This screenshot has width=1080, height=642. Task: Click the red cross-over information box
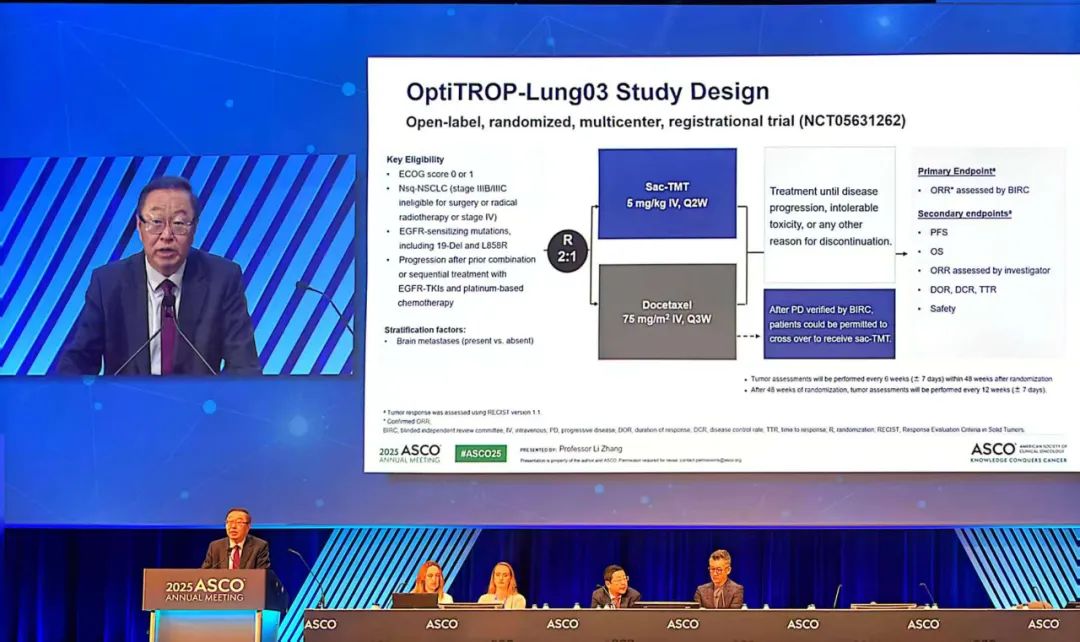[x=829, y=324]
